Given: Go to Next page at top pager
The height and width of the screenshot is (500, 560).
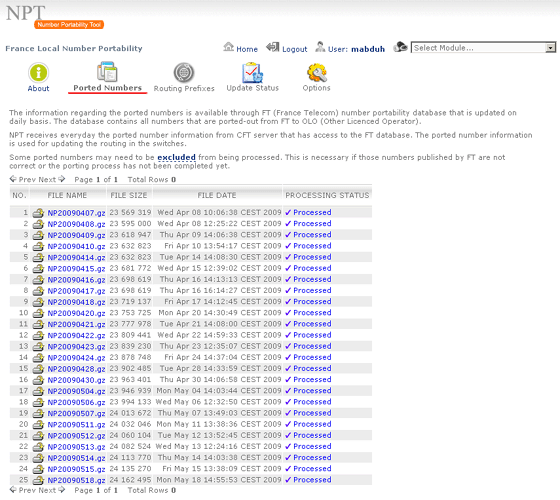Looking at the screenshot, I should (x=52, y=179).
